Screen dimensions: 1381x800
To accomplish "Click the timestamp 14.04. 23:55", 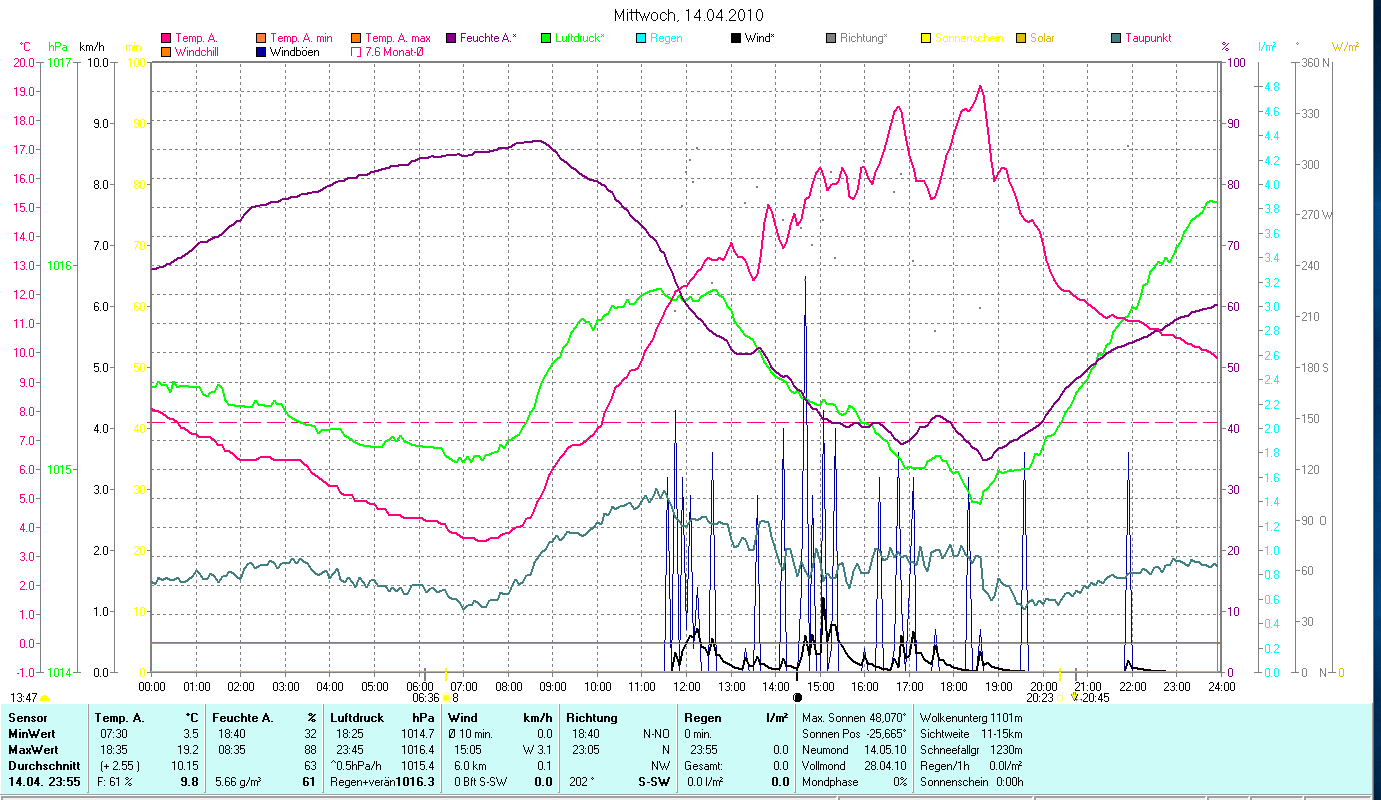I will point(46,782).
